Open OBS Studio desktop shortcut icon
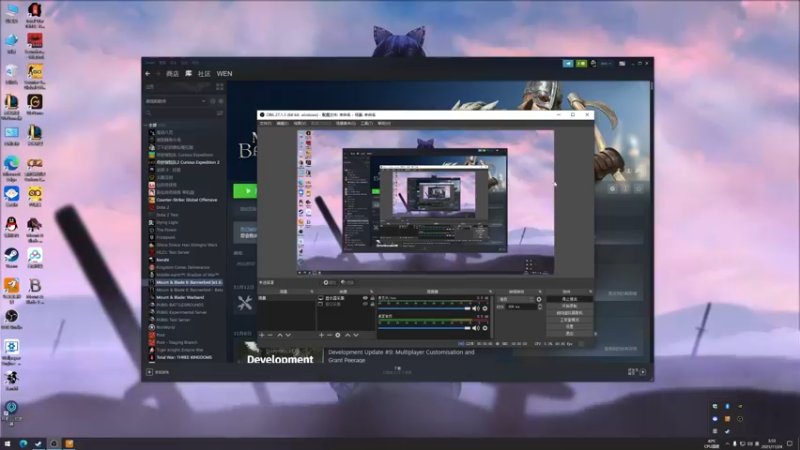800x450 pixels. click(11, 319)
